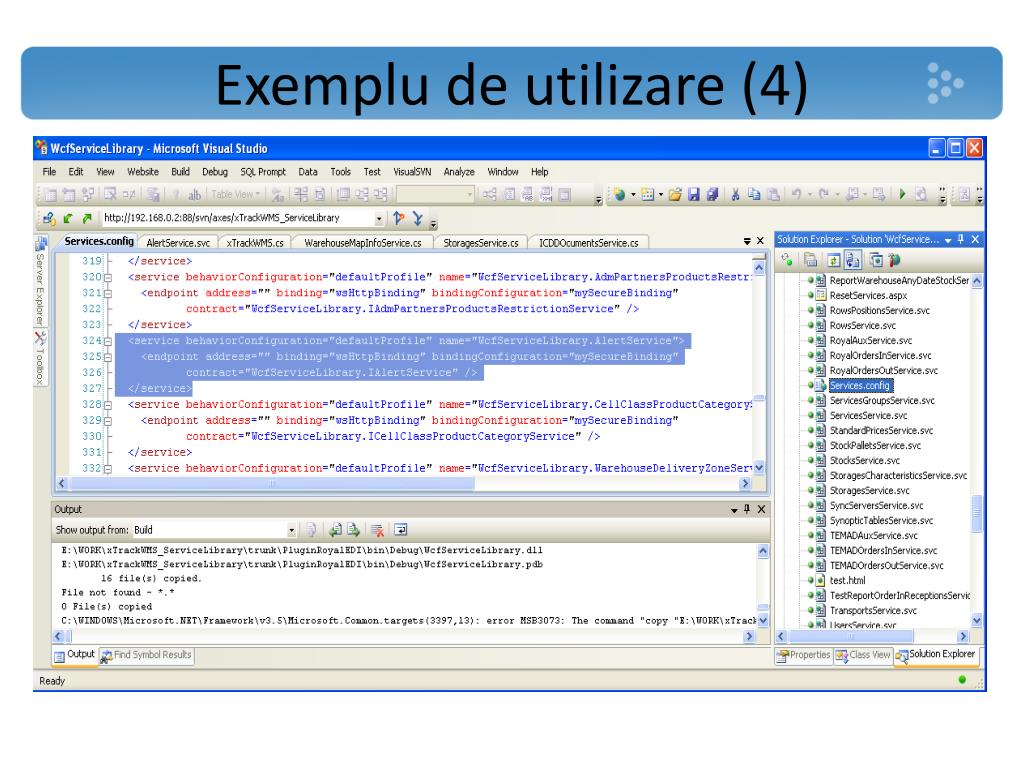Click the Save floppy disk icon
This screenshot has height=768, width=1024.
(694, 194)
